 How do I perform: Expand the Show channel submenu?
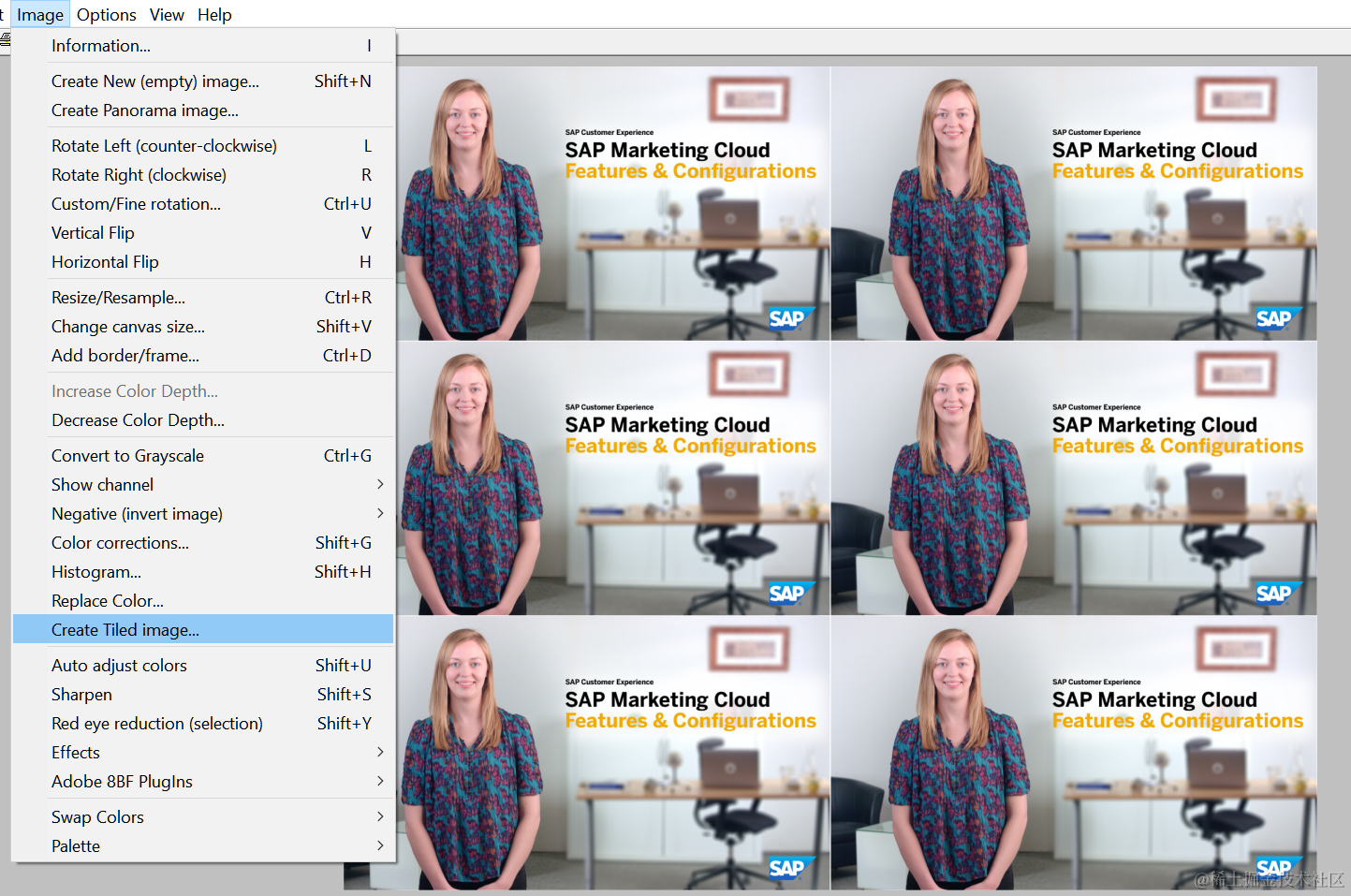pyautogui.click(x=203, y=485)
